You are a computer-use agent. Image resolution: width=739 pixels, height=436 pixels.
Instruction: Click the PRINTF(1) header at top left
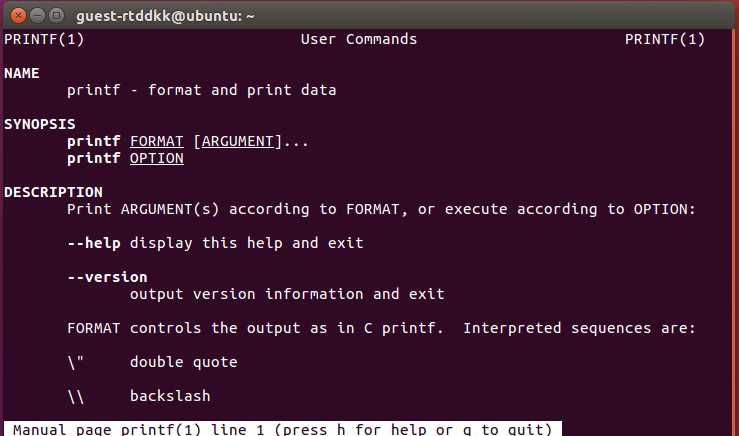(44, 40)
